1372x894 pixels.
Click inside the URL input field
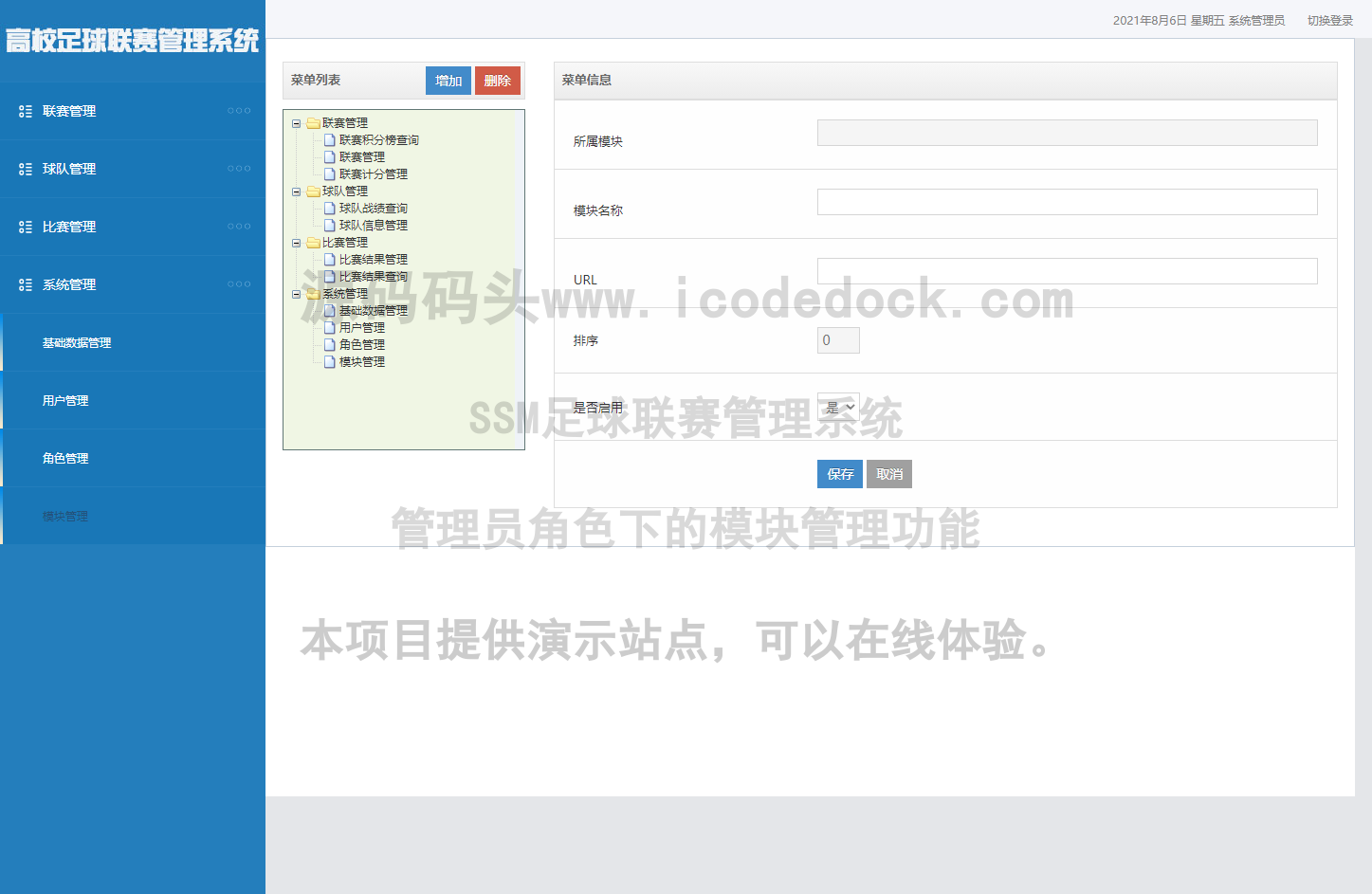1067,270
